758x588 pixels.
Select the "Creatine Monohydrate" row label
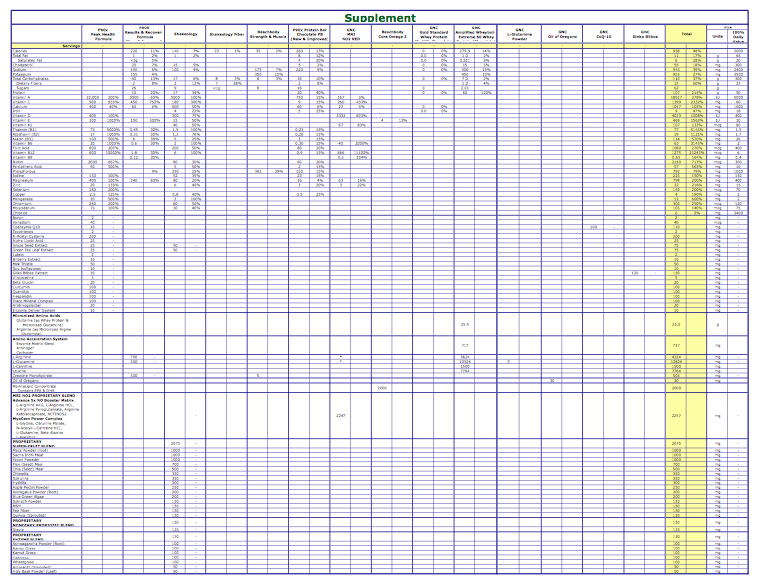point(31,375)
